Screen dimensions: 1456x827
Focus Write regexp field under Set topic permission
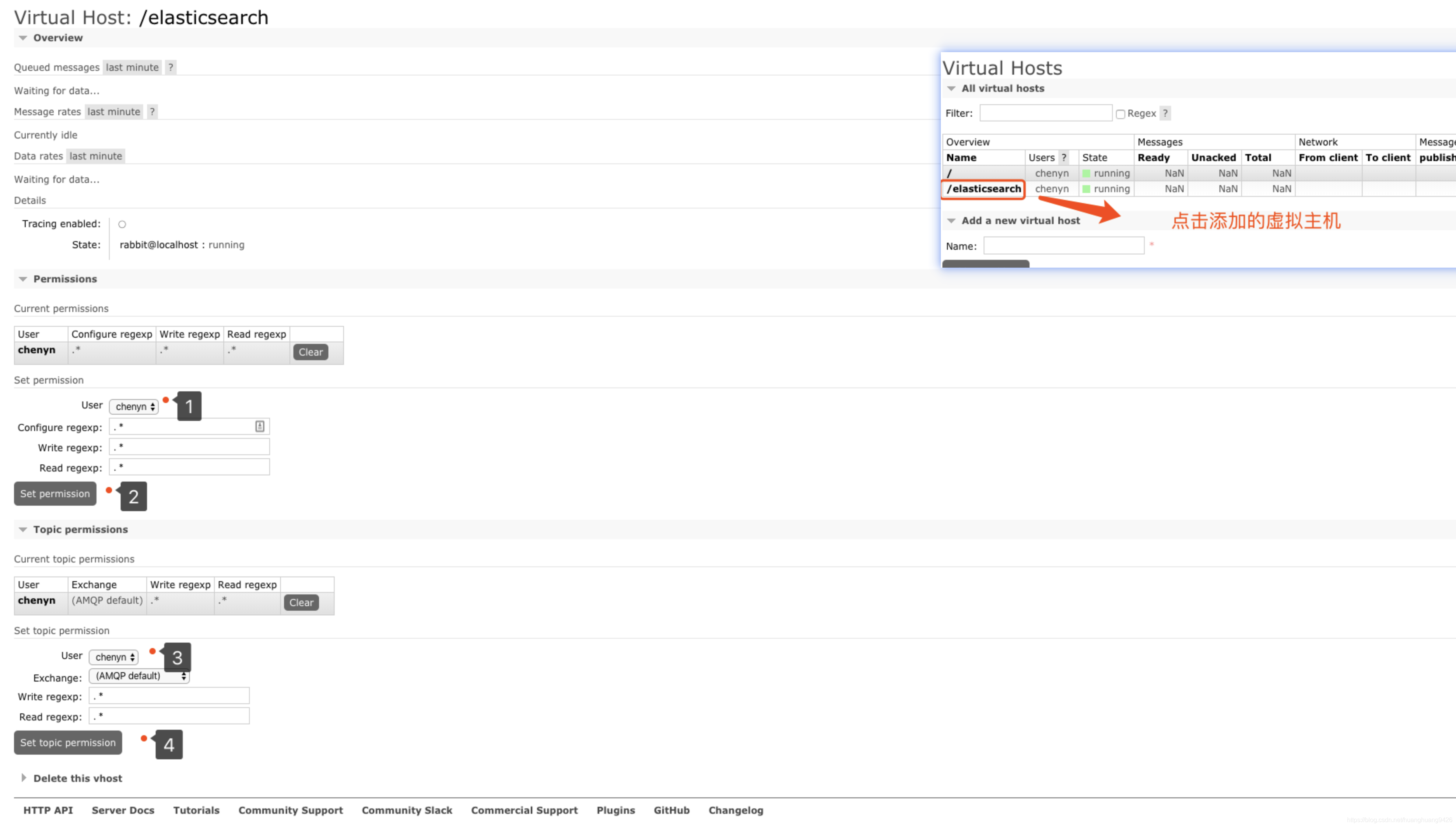169,696
